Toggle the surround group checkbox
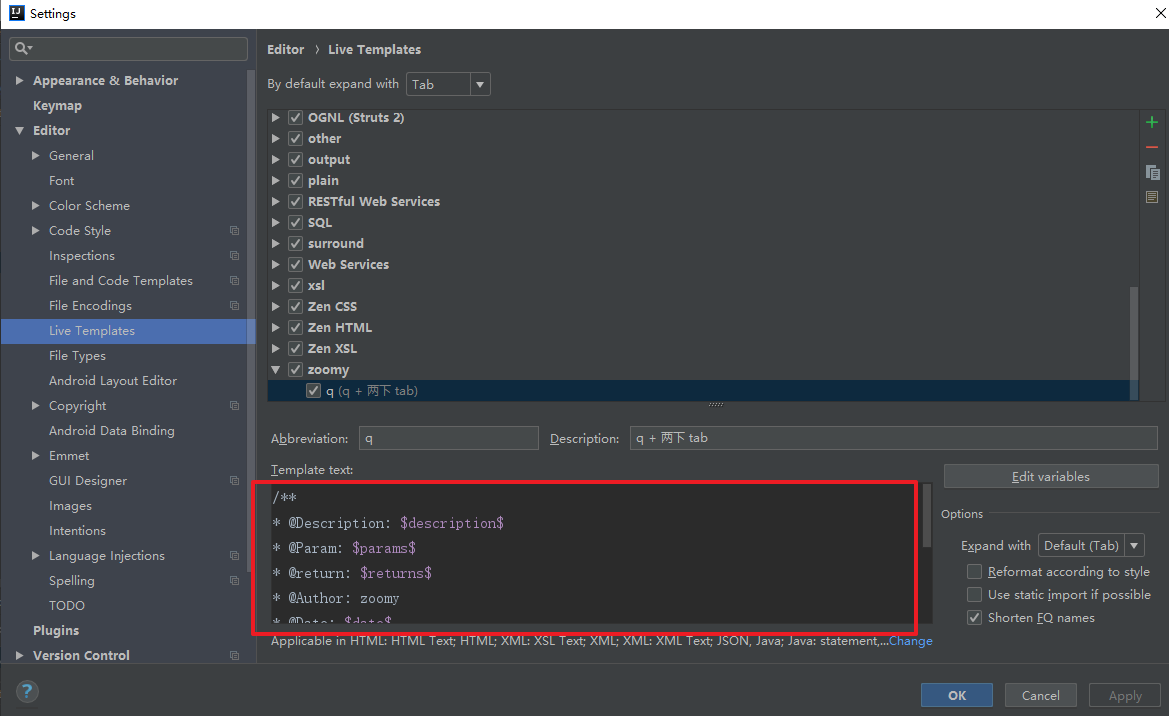1169x716 pixels. pyautogui.click(x=295, y=243)
